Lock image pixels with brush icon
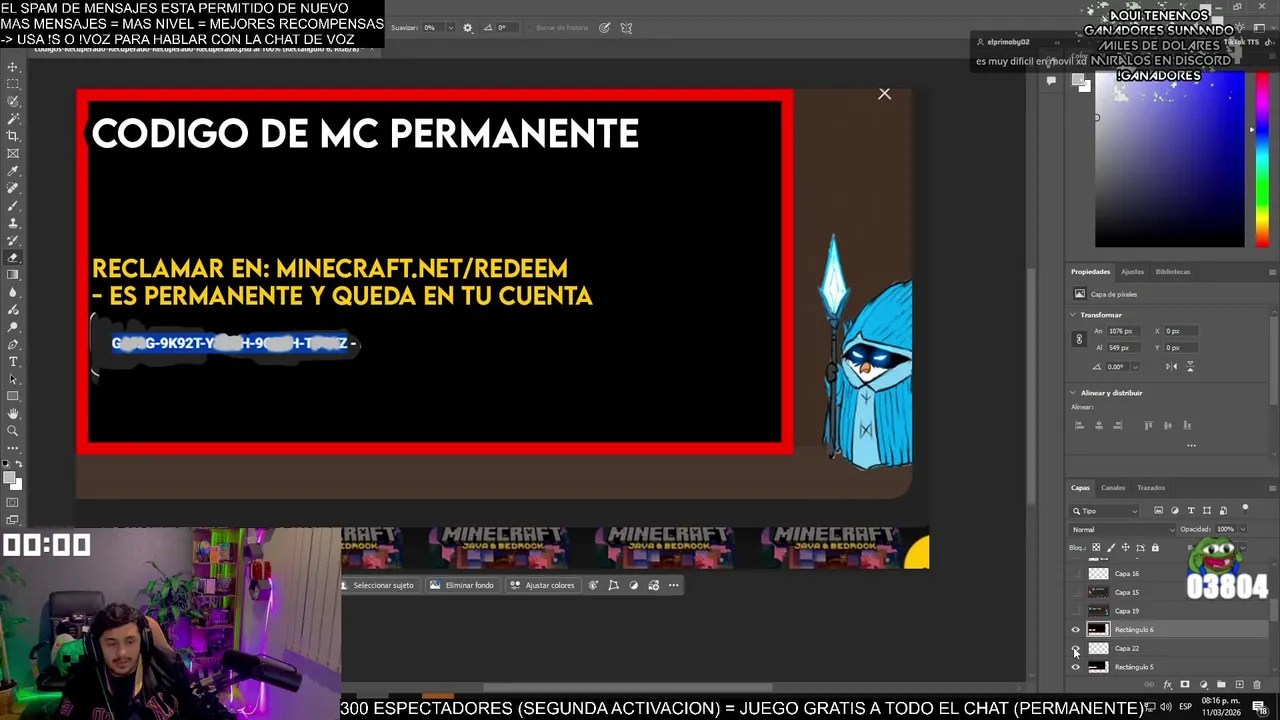 [1111, 548]
